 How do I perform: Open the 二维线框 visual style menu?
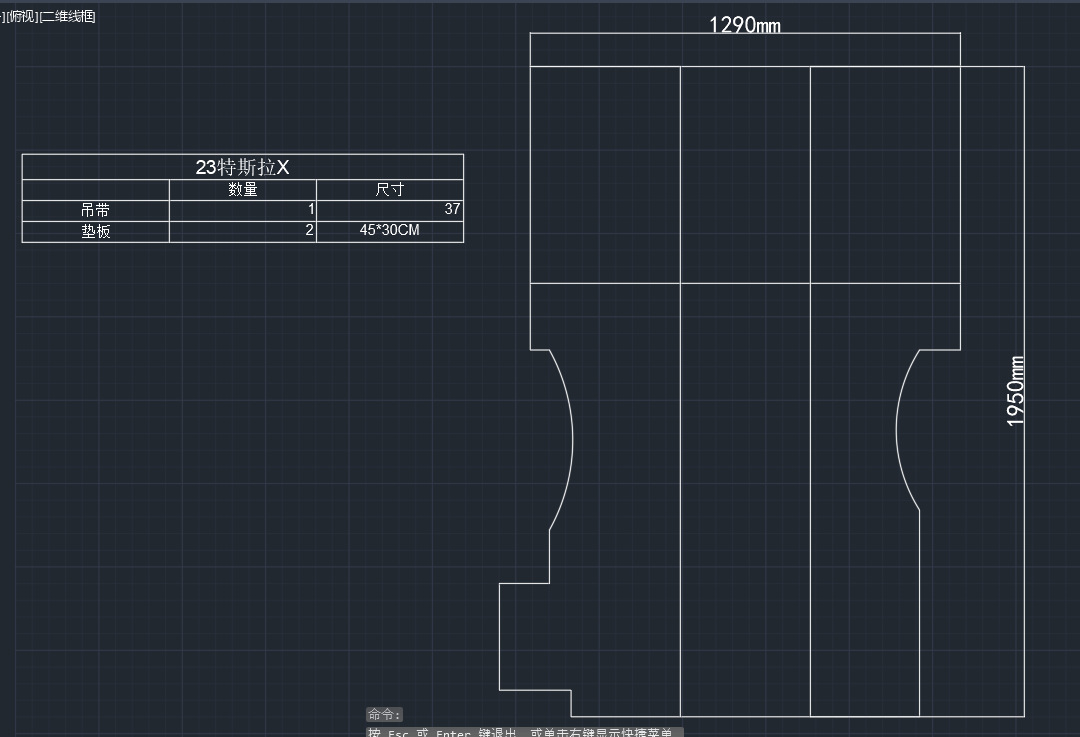point(68,17)
